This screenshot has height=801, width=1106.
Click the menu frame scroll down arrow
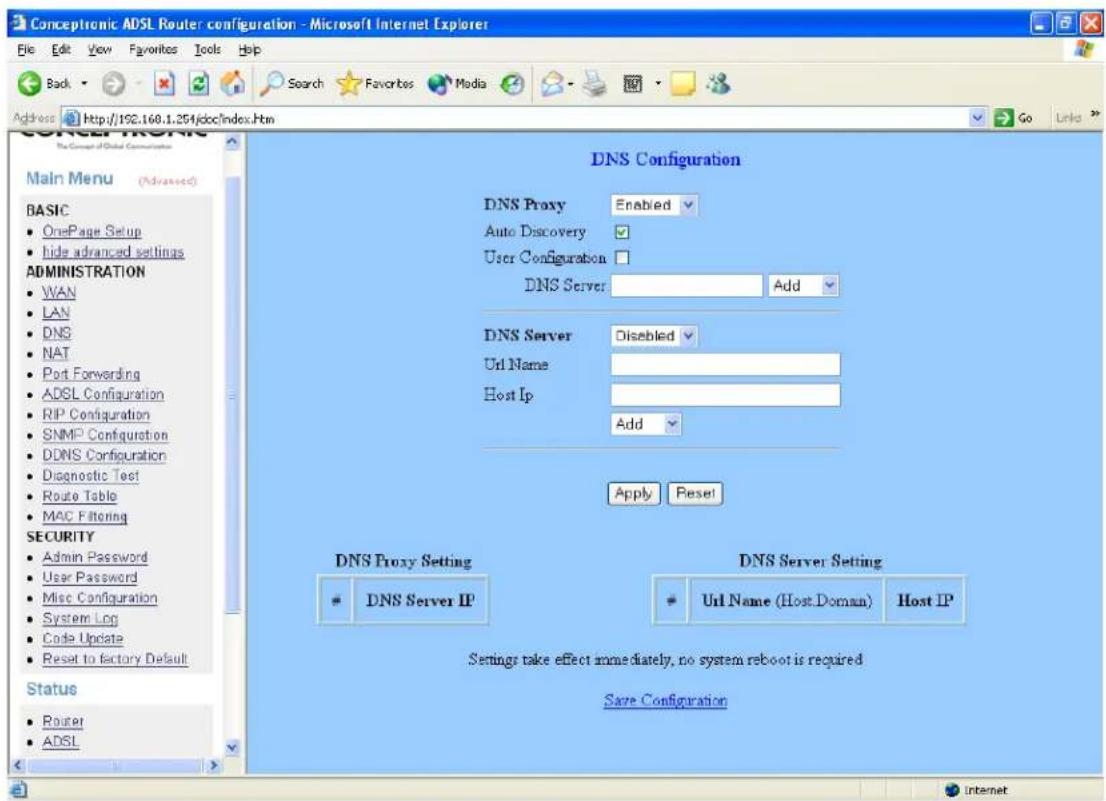pos(233,747)
